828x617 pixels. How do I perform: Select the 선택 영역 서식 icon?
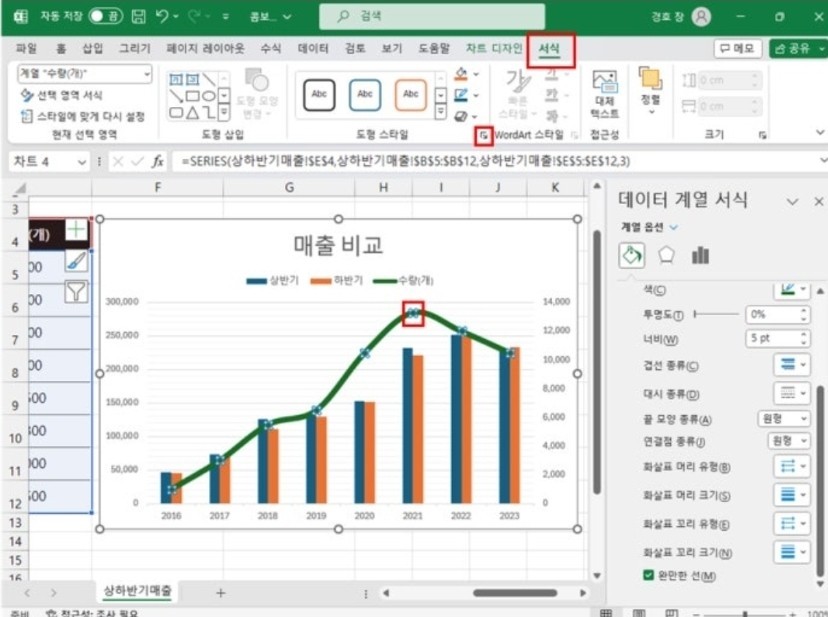click(x=60, y=95)
